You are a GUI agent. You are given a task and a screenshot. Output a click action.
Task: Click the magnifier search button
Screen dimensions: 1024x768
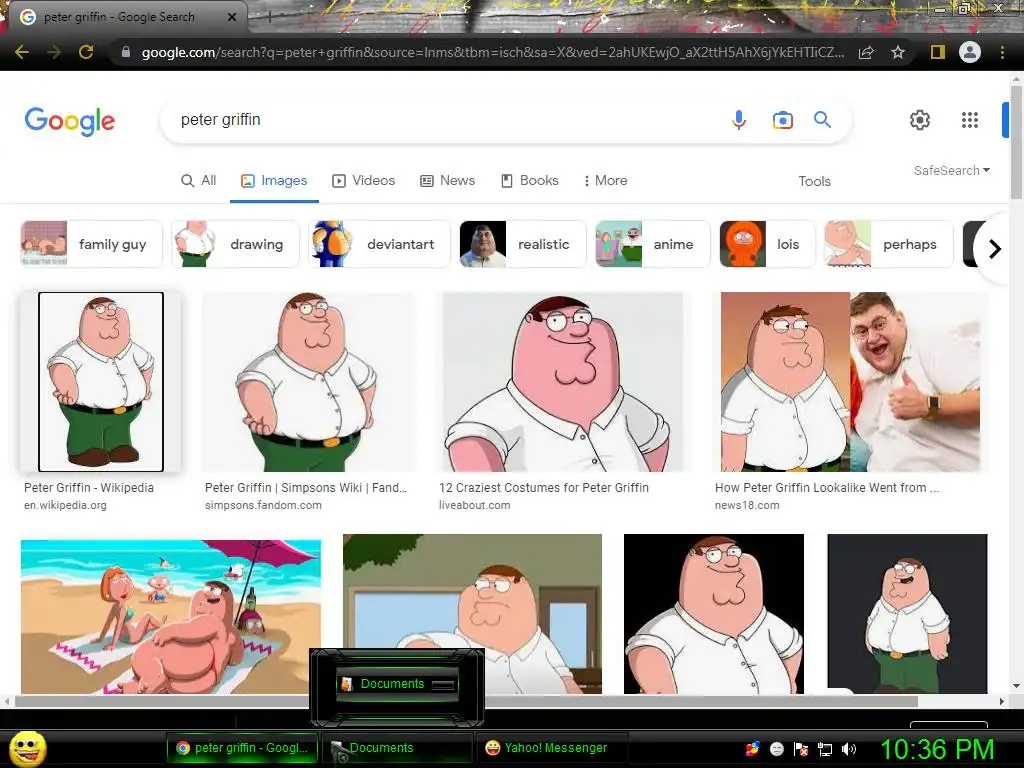pos(822,120)
